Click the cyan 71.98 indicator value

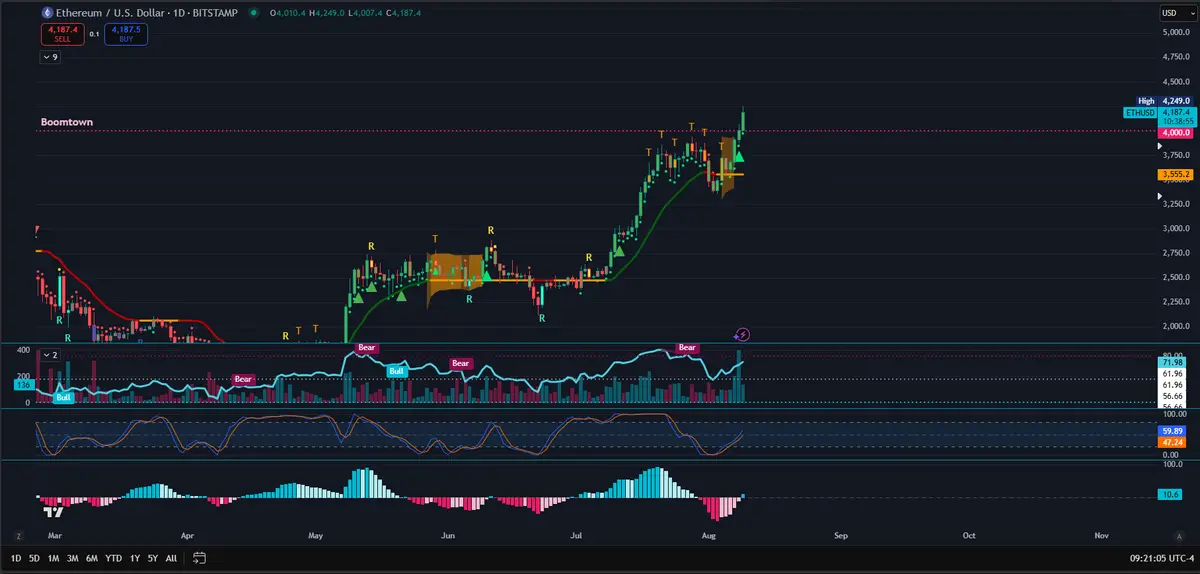1172,361
